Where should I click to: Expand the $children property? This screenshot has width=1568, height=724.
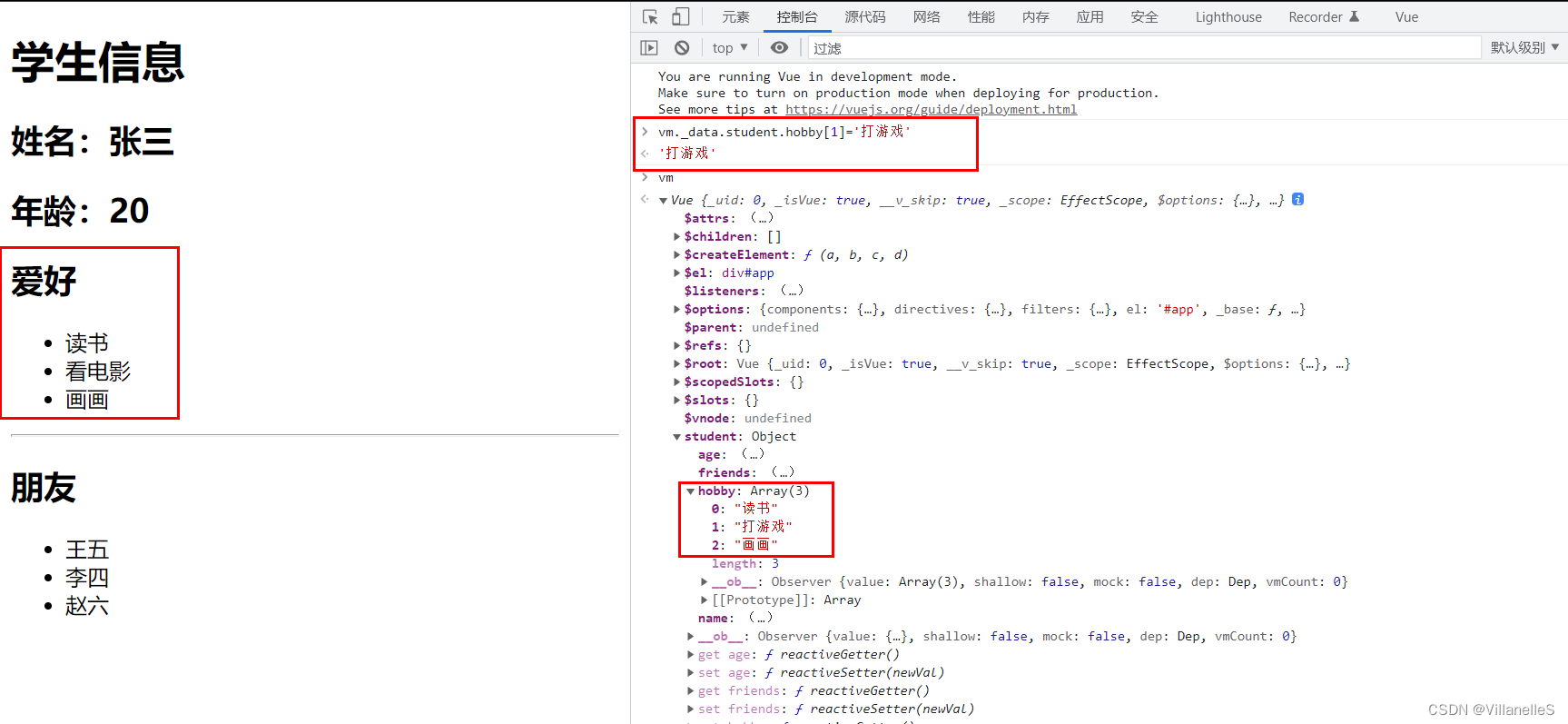[676, 236]
